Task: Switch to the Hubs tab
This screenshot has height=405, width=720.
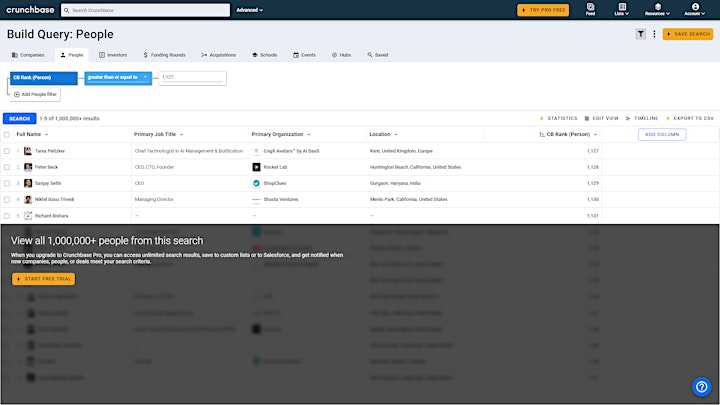Action: [x=341, y=55]
